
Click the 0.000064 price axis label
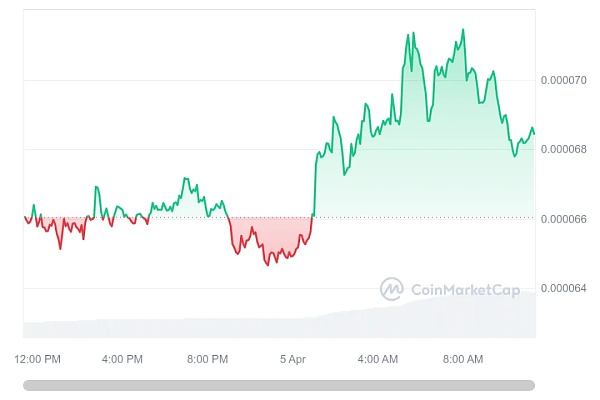click(564, 289)
